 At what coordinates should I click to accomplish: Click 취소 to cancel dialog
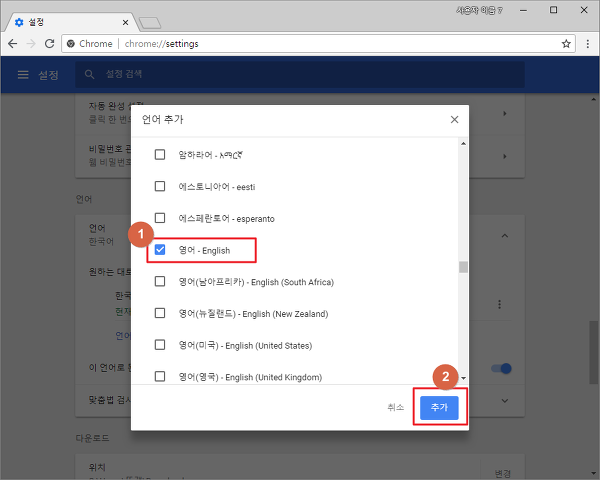tap(396, 407)
